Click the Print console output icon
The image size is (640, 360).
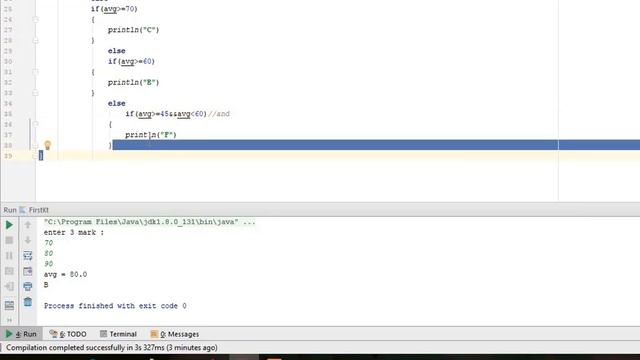[28, 287]
